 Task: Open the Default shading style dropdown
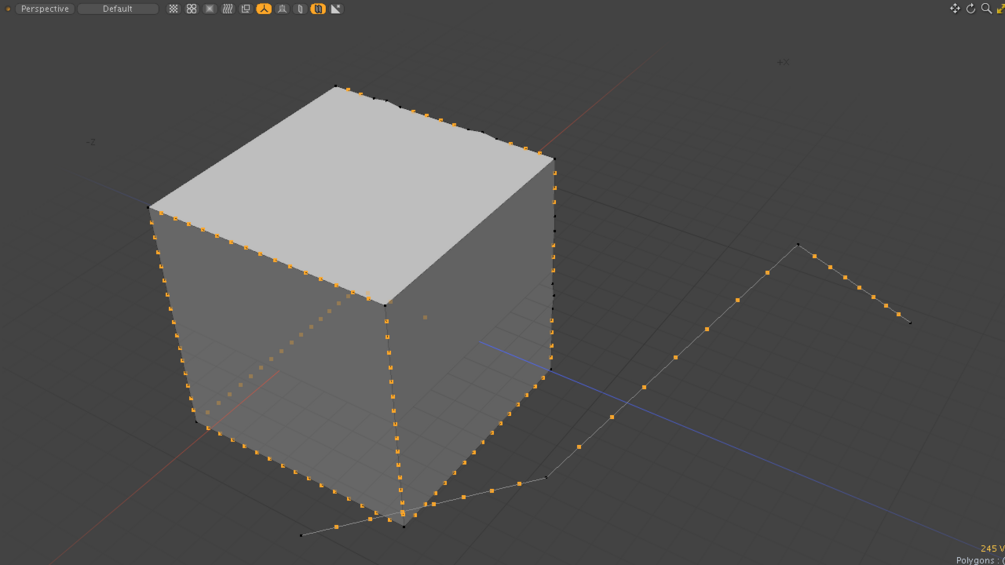(118, 9)
